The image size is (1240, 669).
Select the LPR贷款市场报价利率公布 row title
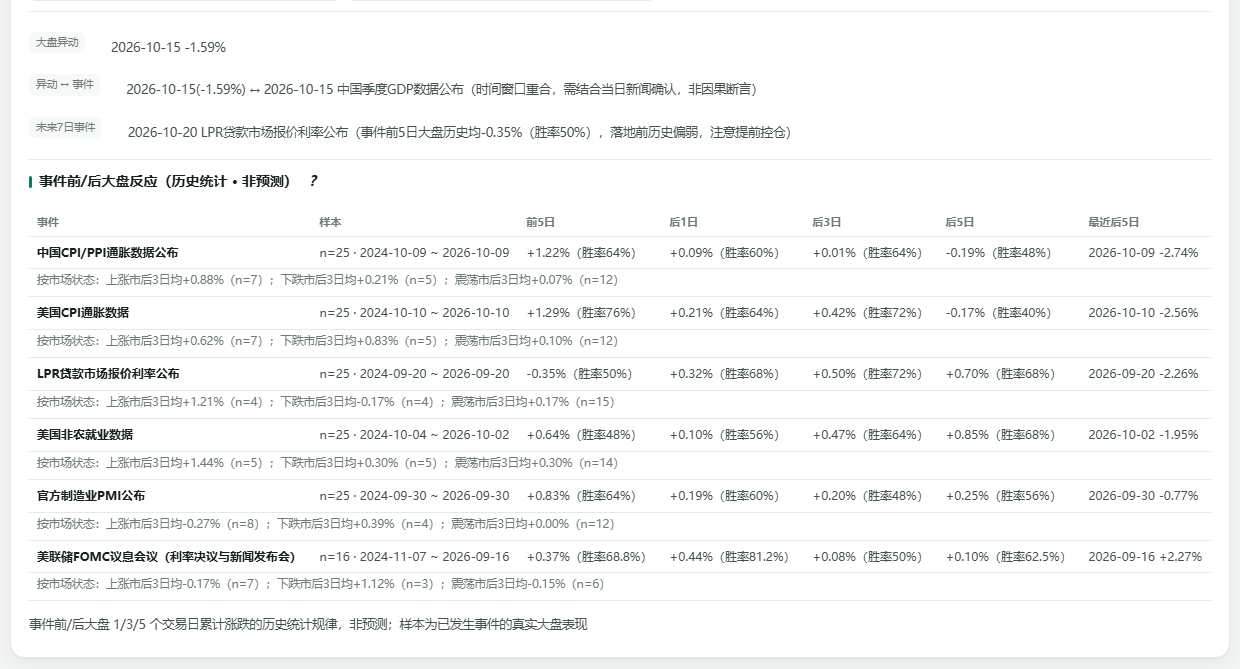(x=108, y=374)
